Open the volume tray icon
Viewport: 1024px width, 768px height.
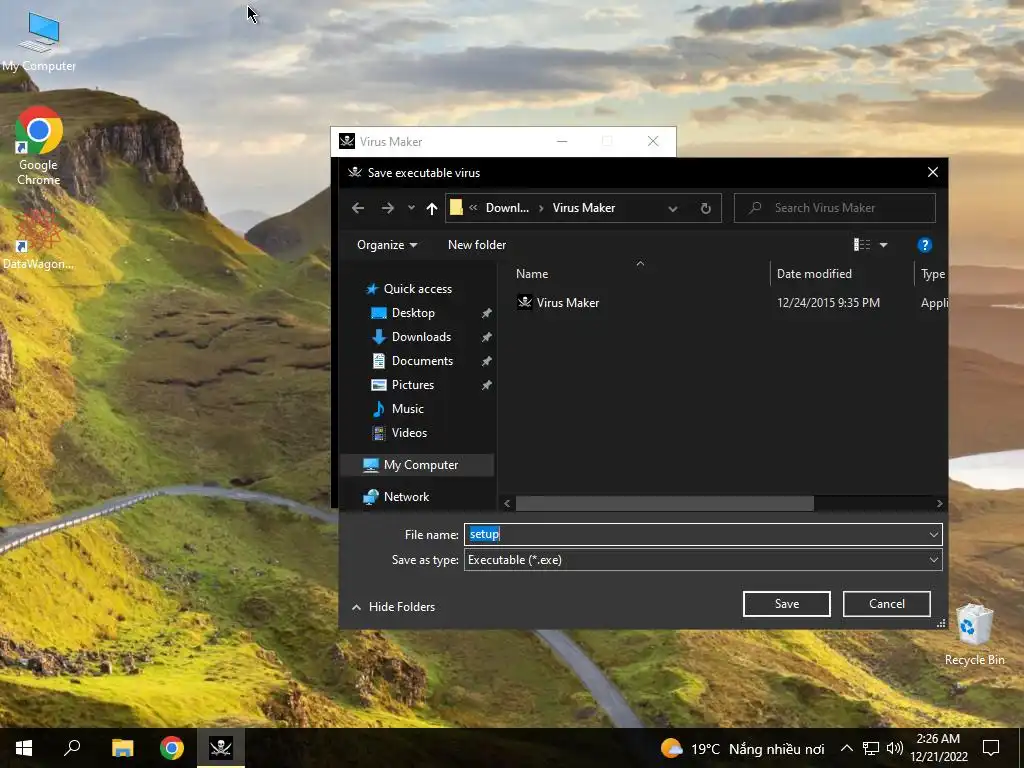coord(895,748)
